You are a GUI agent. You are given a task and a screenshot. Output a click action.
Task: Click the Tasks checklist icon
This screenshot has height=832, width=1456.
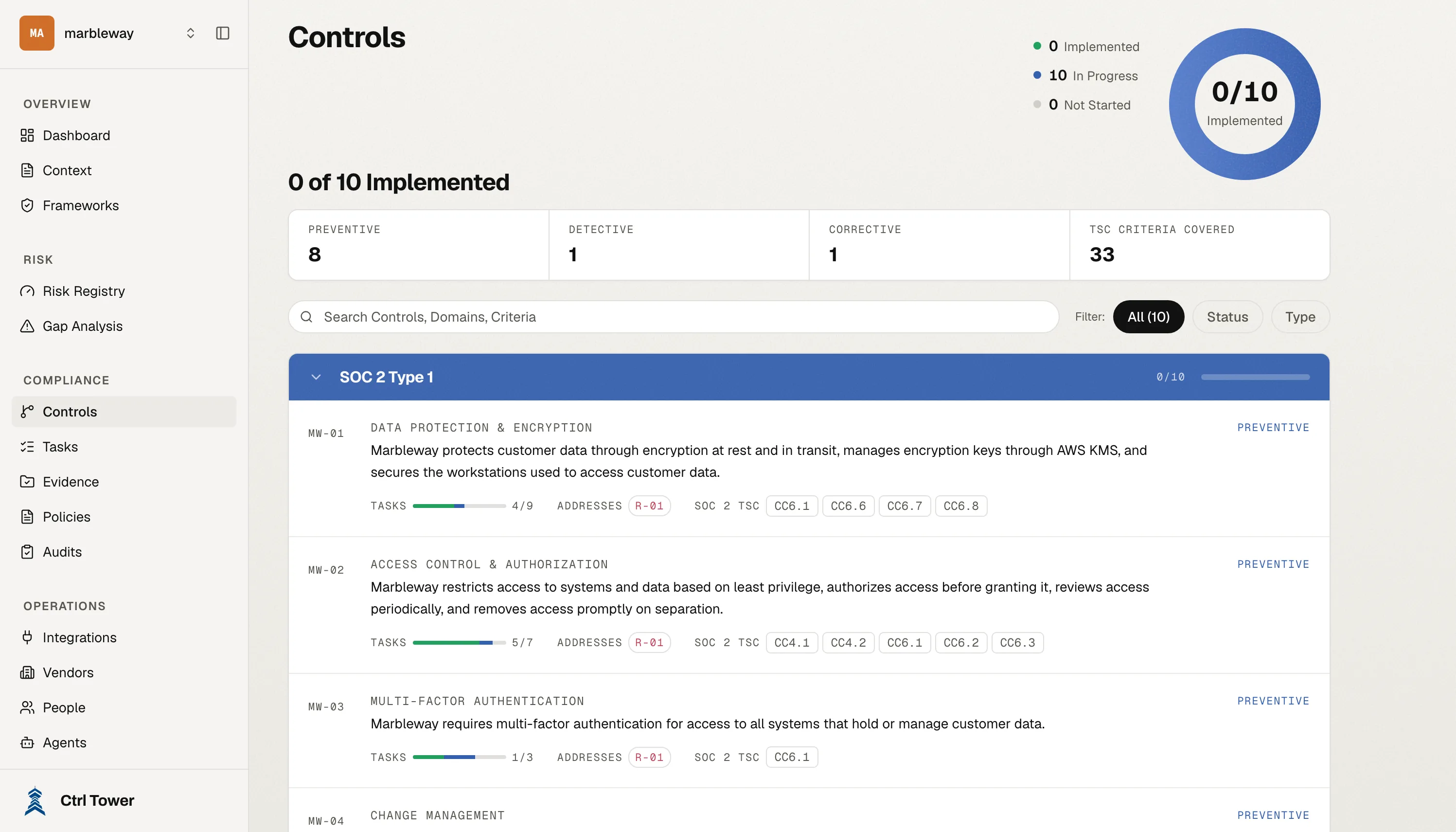[27, 446]
